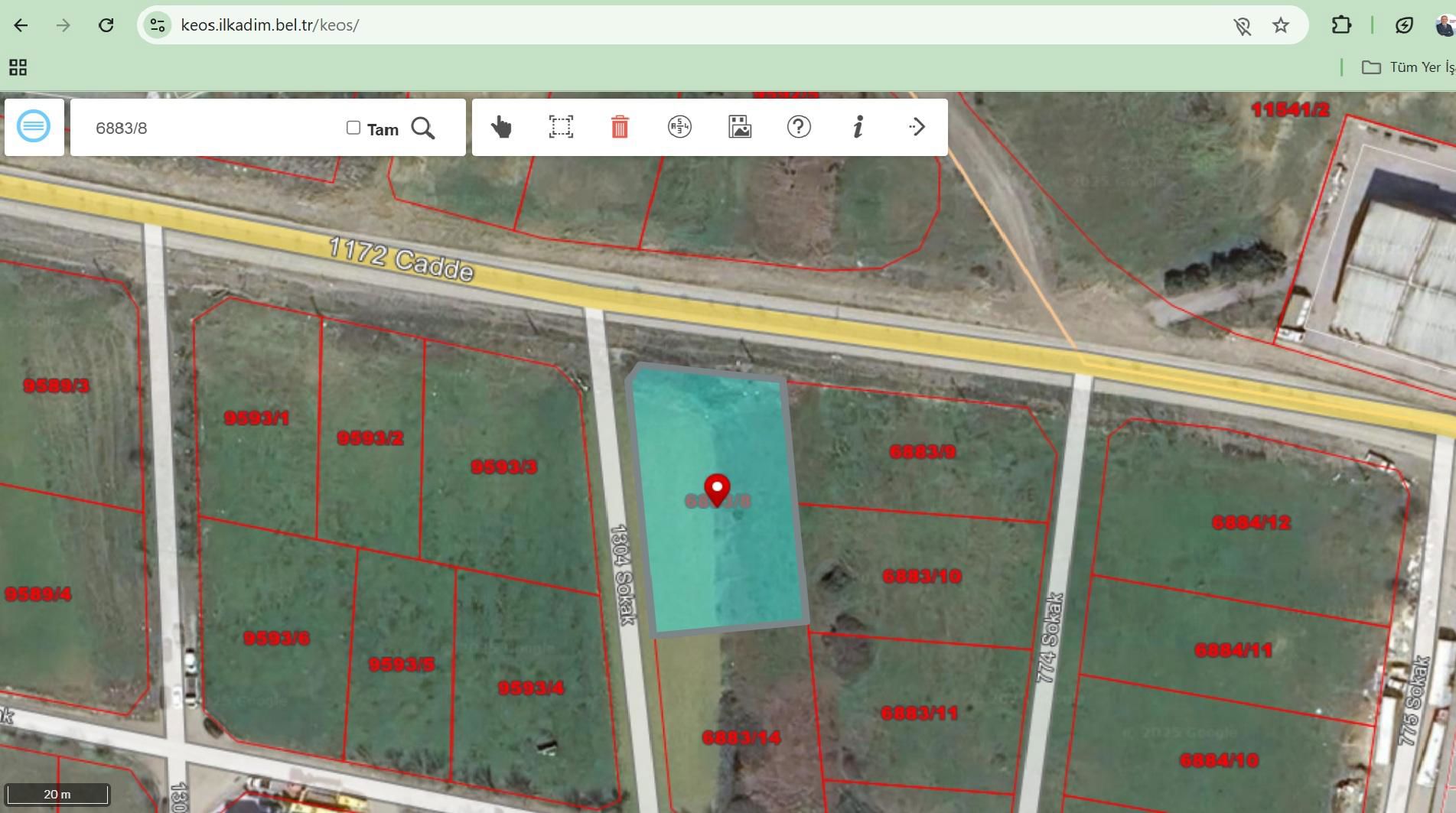Enable the Tam checkbox
The height and width of the screenshot is (813, 1456).
(353, 128)
